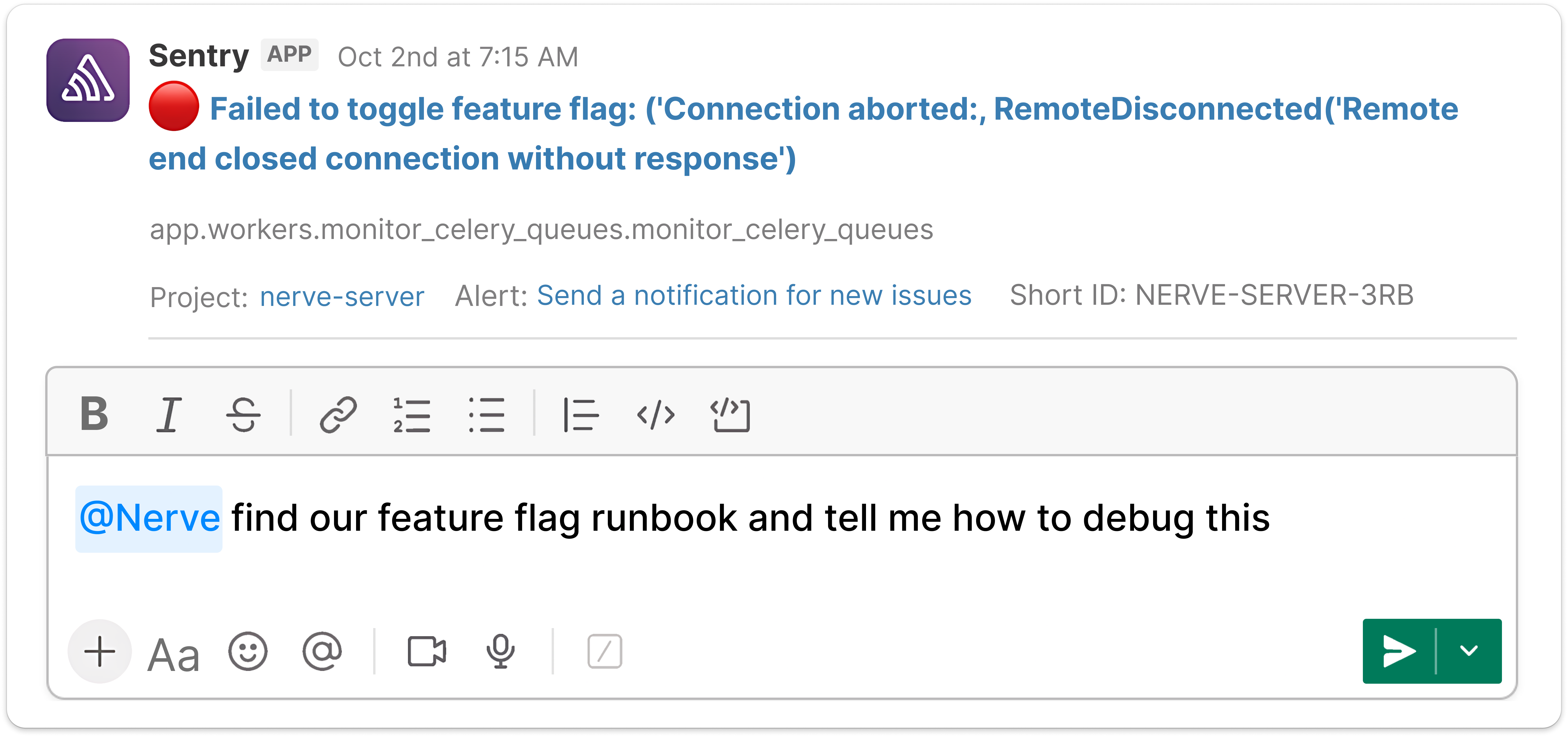Expand send options chevron
1568x737 pixels.
[1469, 651]
